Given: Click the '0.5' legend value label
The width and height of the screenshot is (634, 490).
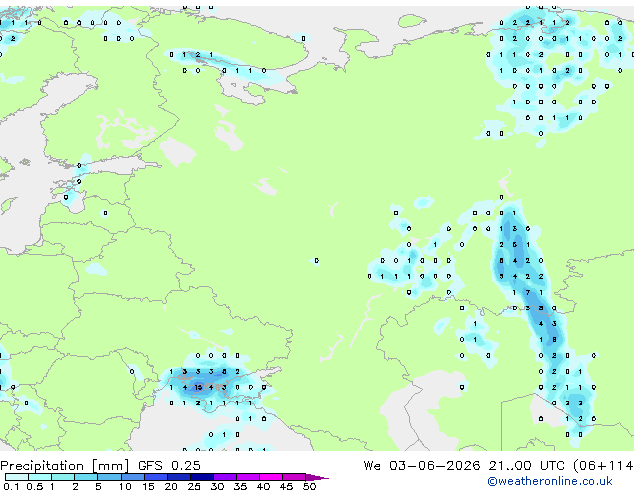Looking at the screenshot, I should click(35, 486).
